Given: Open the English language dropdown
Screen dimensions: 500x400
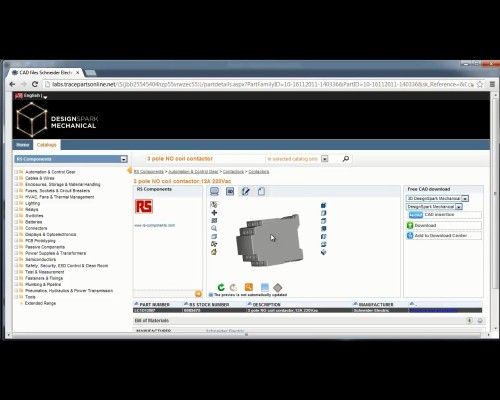Looking at the screenshot, I should point(45,97).
